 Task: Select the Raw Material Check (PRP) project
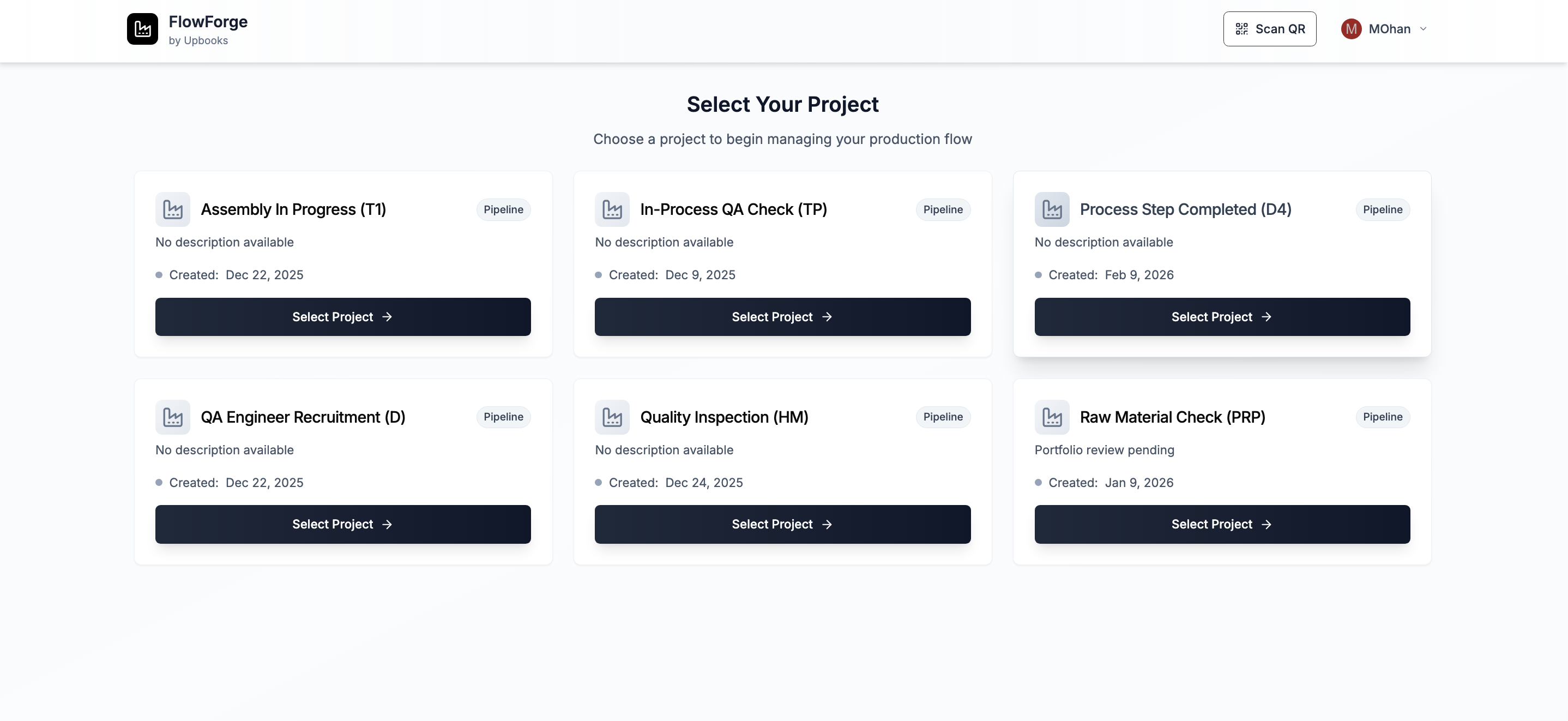1222,524
